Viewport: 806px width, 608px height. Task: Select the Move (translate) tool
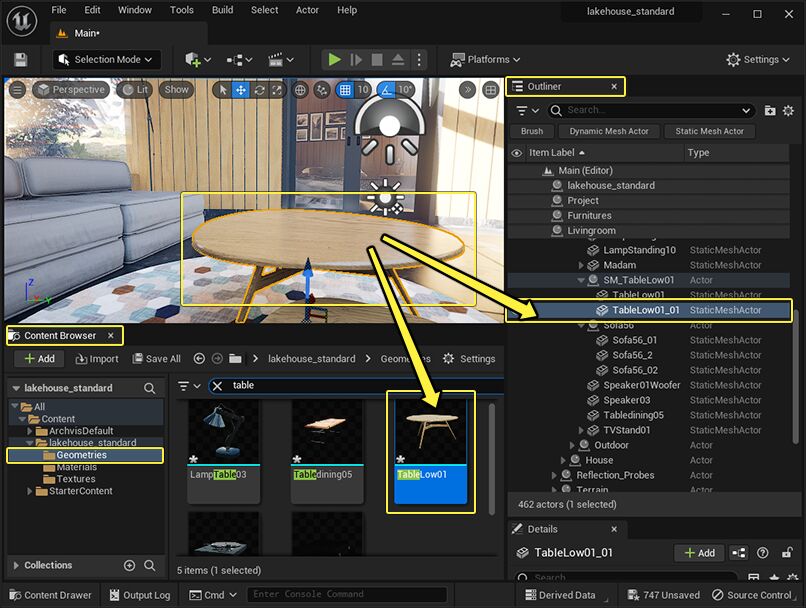pyautogui.click(x=241, y=89)
